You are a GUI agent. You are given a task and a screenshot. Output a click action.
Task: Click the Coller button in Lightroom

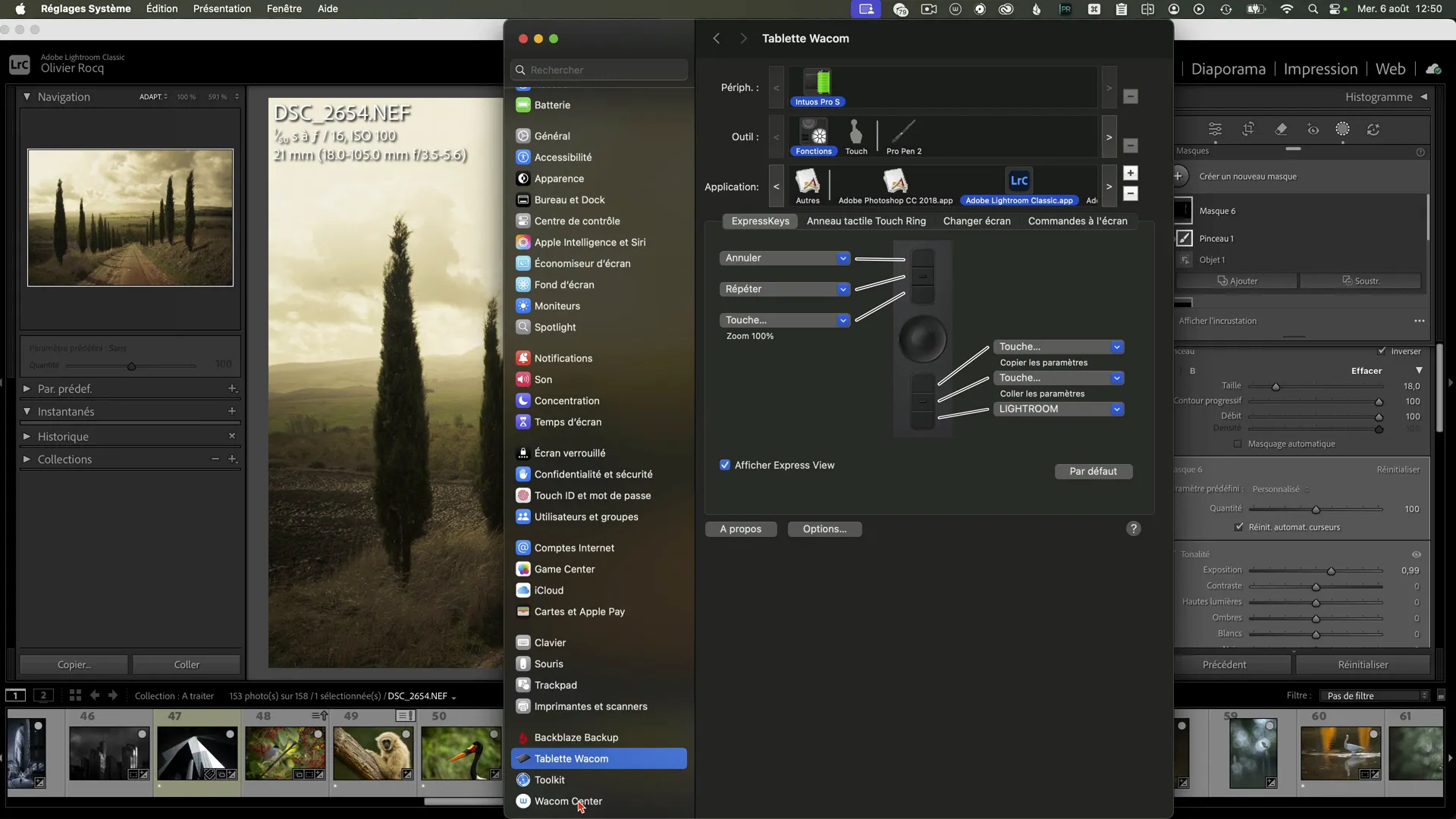pos(187,664)
